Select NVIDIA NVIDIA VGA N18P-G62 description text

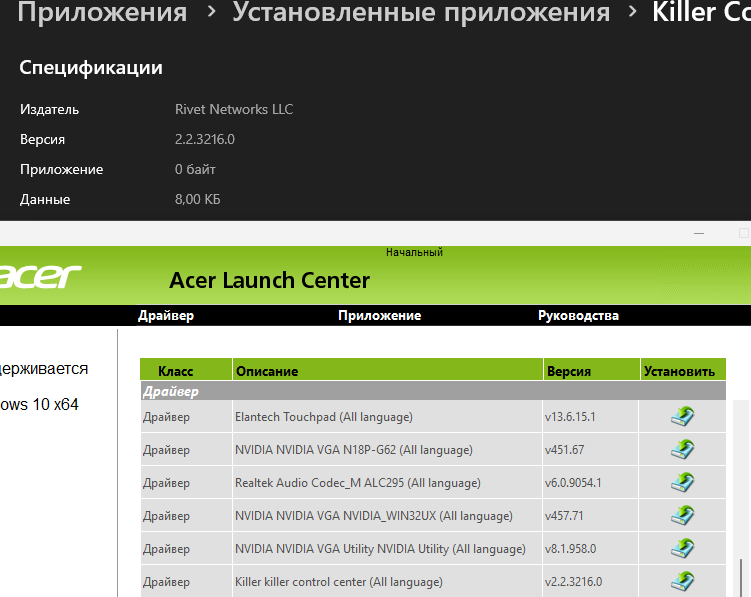353,450
